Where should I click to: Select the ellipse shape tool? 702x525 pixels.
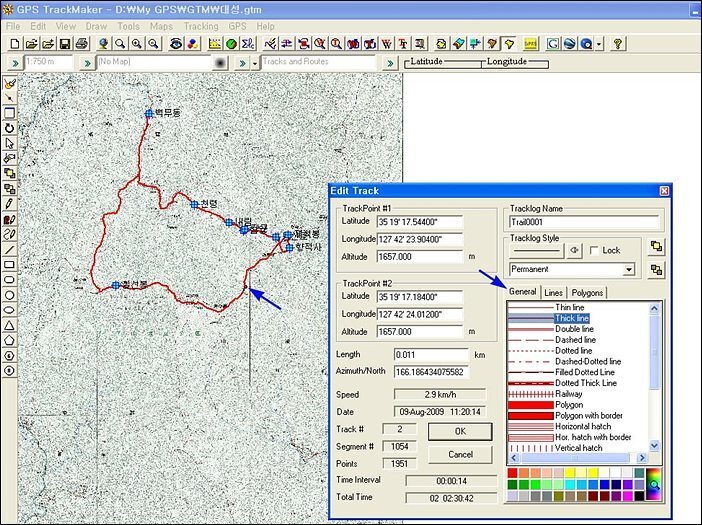point(9,310)
